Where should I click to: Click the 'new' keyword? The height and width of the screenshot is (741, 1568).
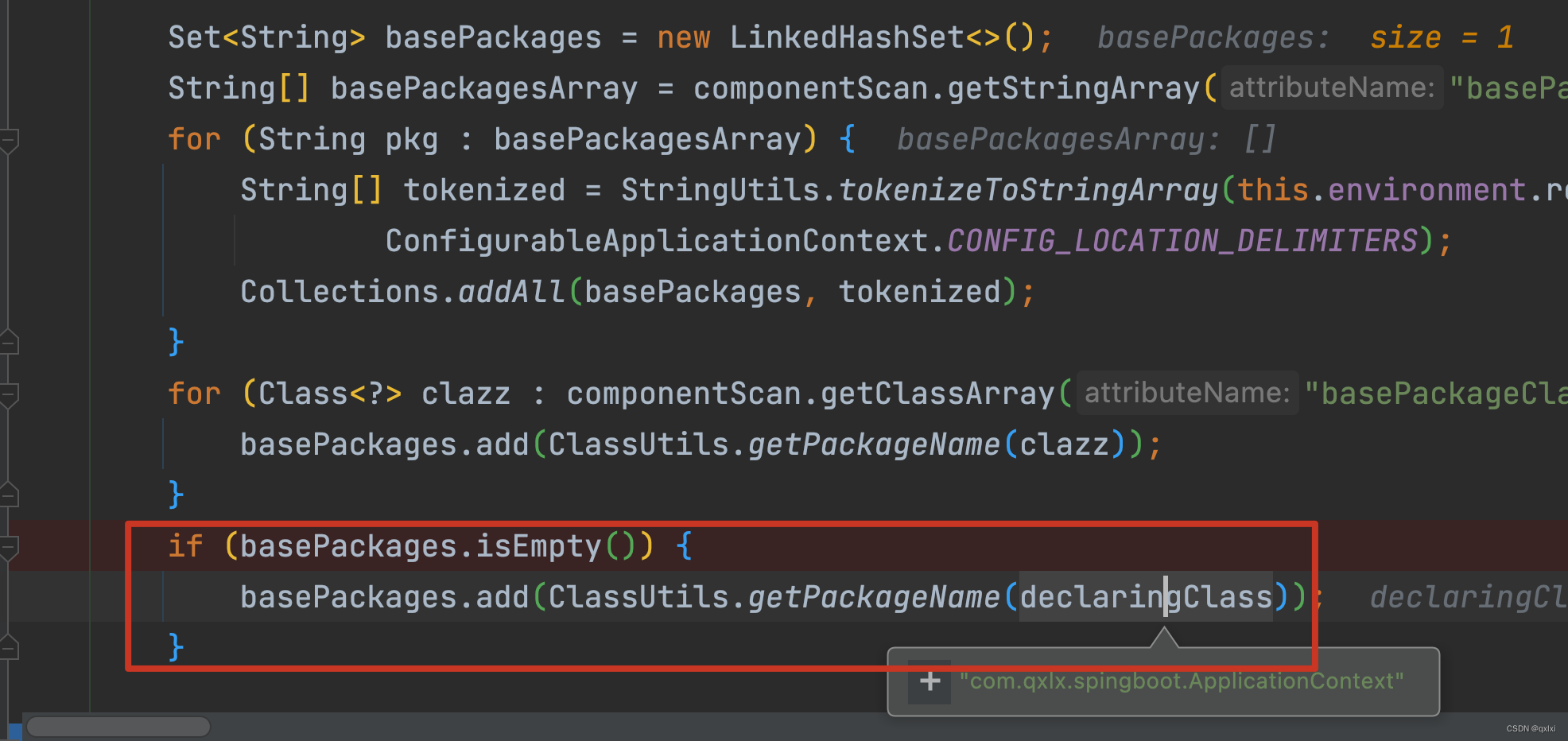[684, 37]
